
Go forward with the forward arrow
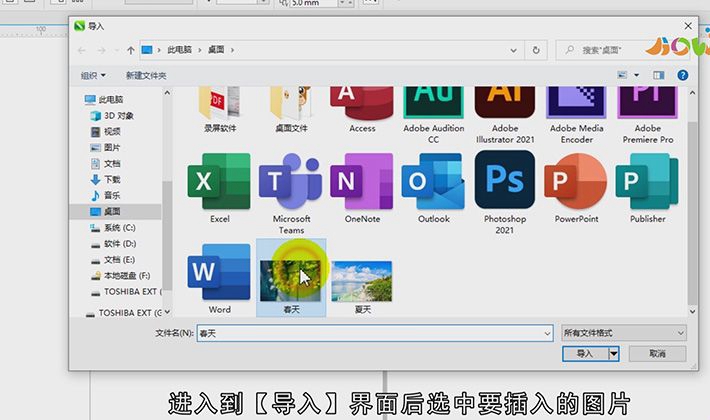pyautogui.click(x=101, y=50)
